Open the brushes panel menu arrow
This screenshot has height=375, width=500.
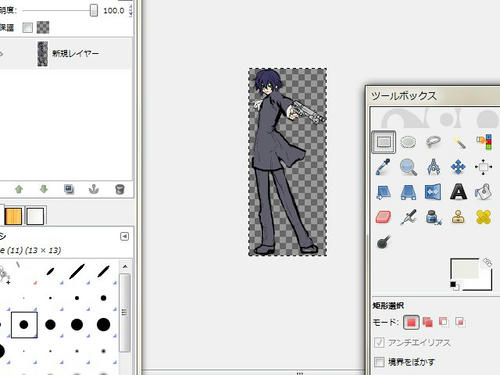[124, 236]
